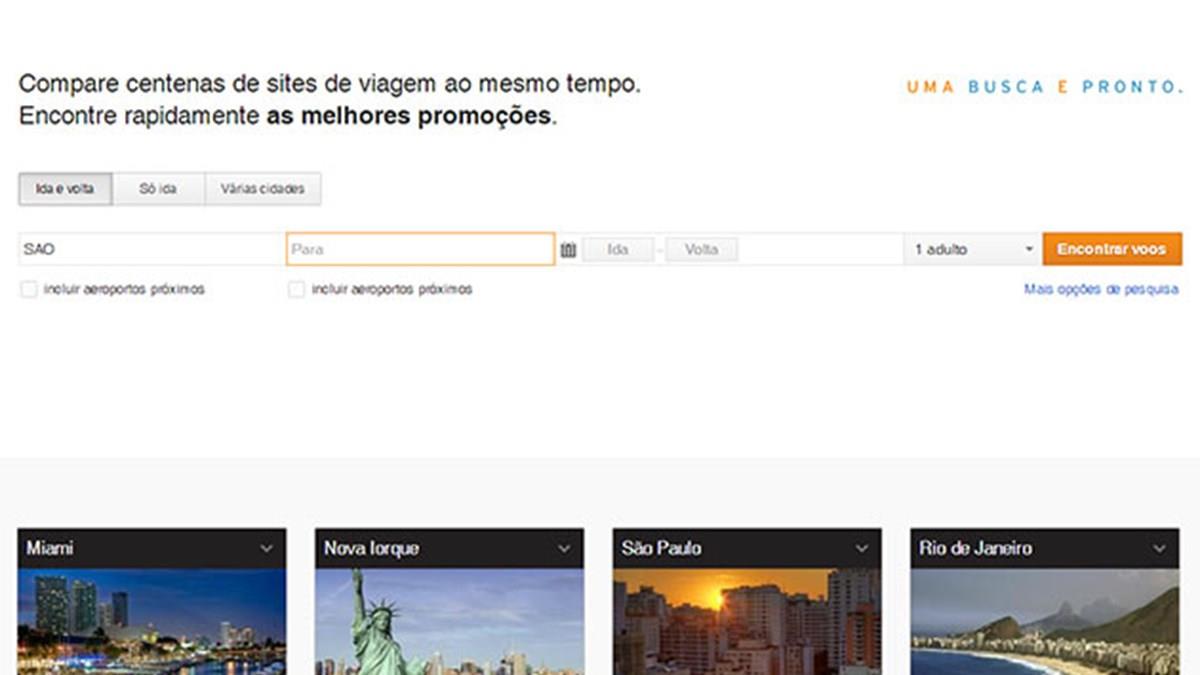Switch to the Só ida tab
Image resolution: width=1200 pixels, height=675 pixels.
(158, 189)
